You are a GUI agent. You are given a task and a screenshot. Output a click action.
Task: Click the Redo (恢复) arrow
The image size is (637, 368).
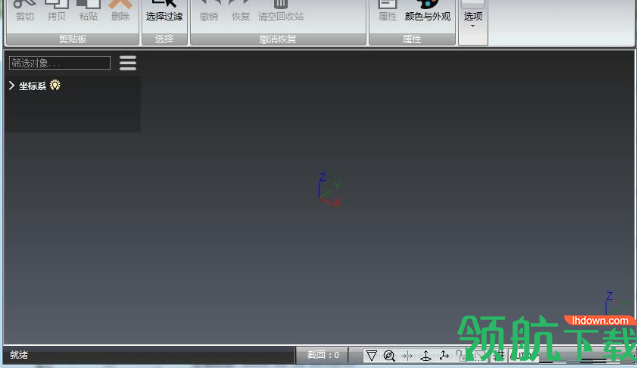[240, 11]
